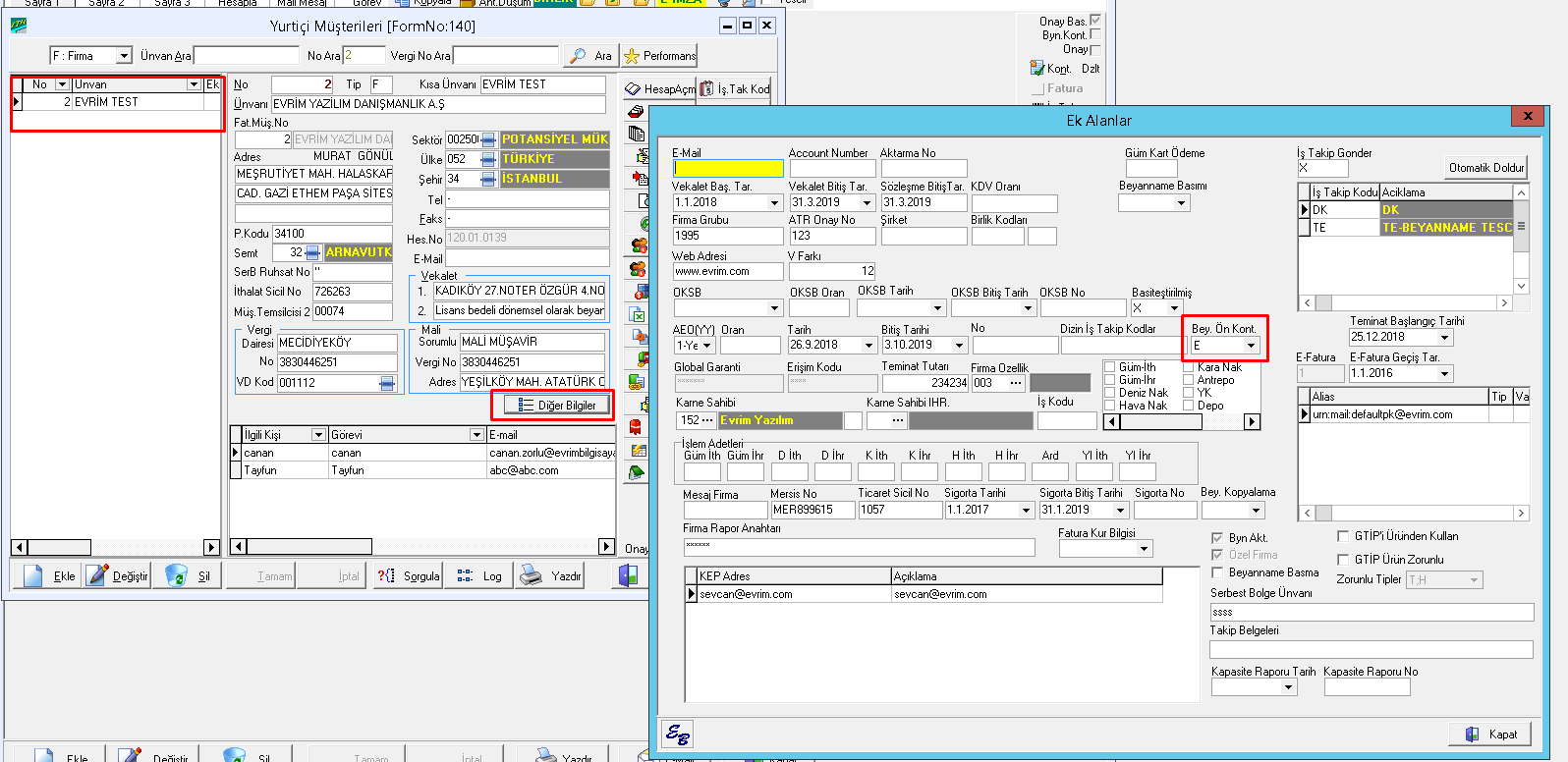Open F : Firma type dropdown

pyautogui.click(x=124, y=56)
